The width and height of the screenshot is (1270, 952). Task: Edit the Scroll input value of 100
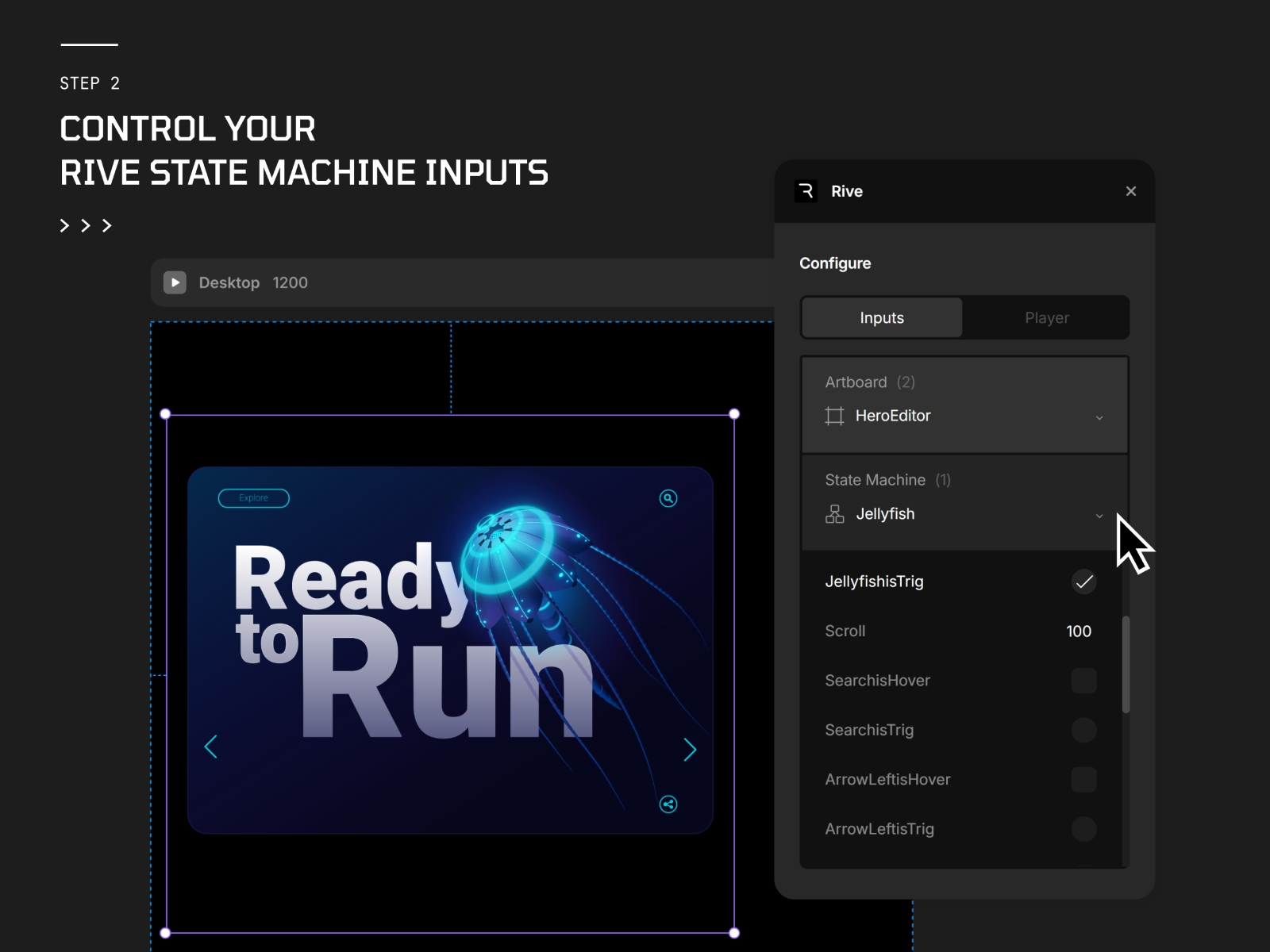[1078, 631]
